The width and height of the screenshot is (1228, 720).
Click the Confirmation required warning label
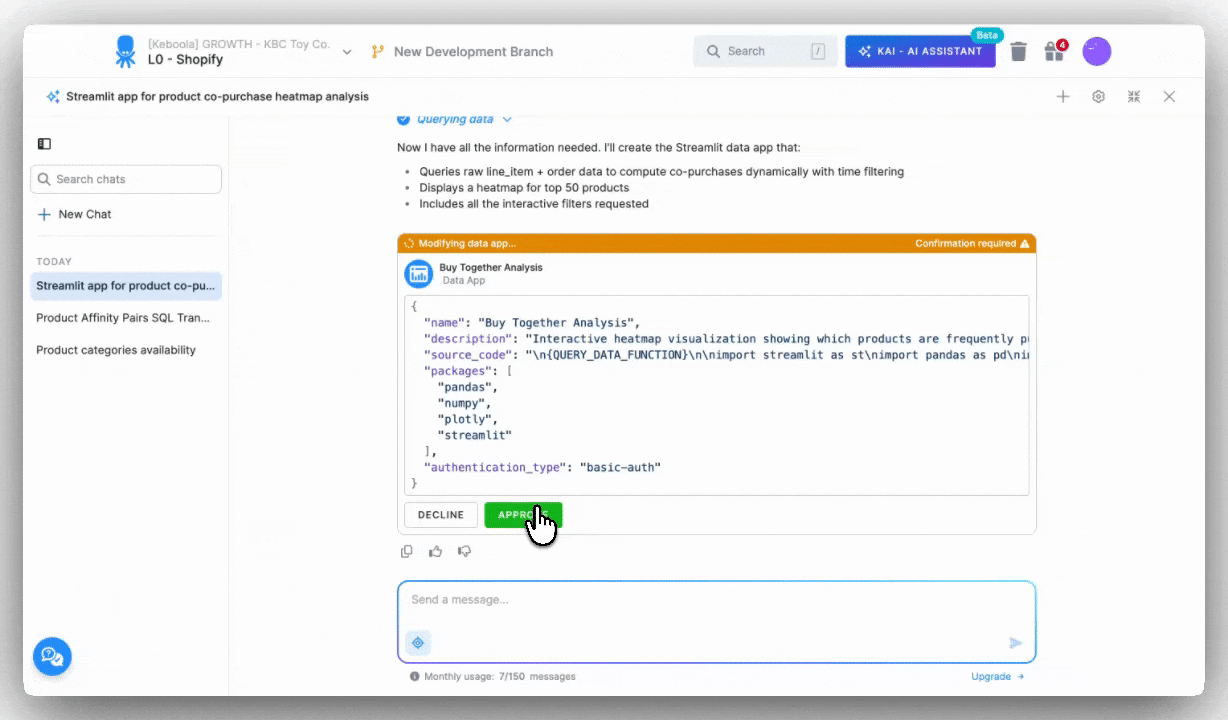972,243
